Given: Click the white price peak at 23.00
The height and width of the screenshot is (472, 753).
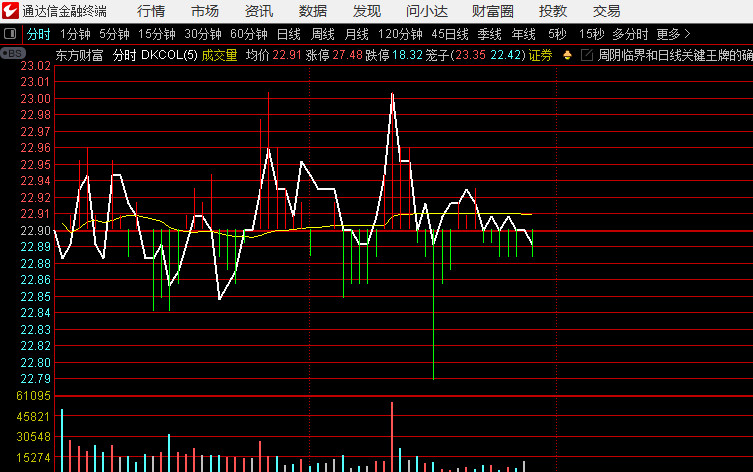Looking at the screenshot, I should [x=392, y=94].
